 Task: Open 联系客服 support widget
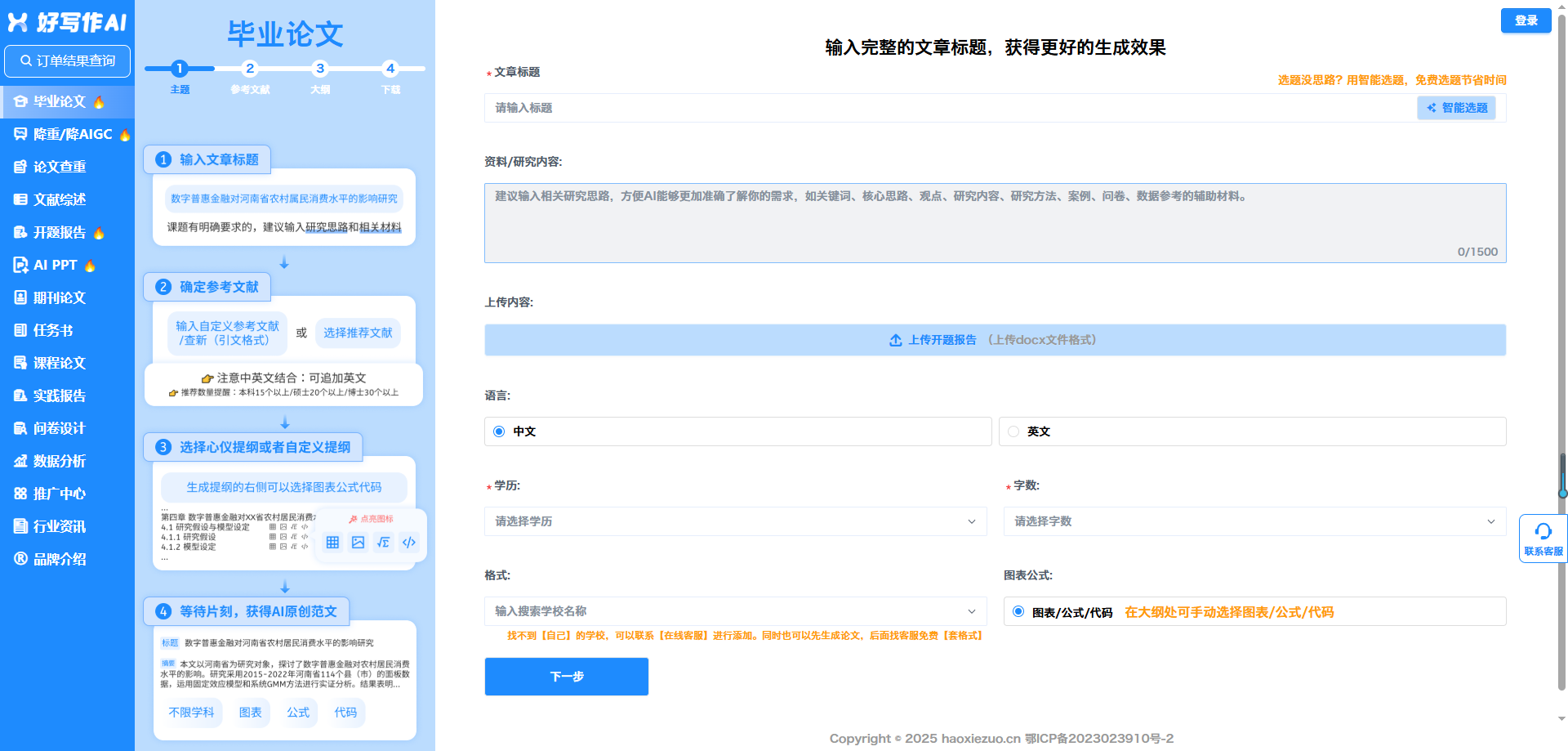pyautogui.click(x=1543, y=539)
